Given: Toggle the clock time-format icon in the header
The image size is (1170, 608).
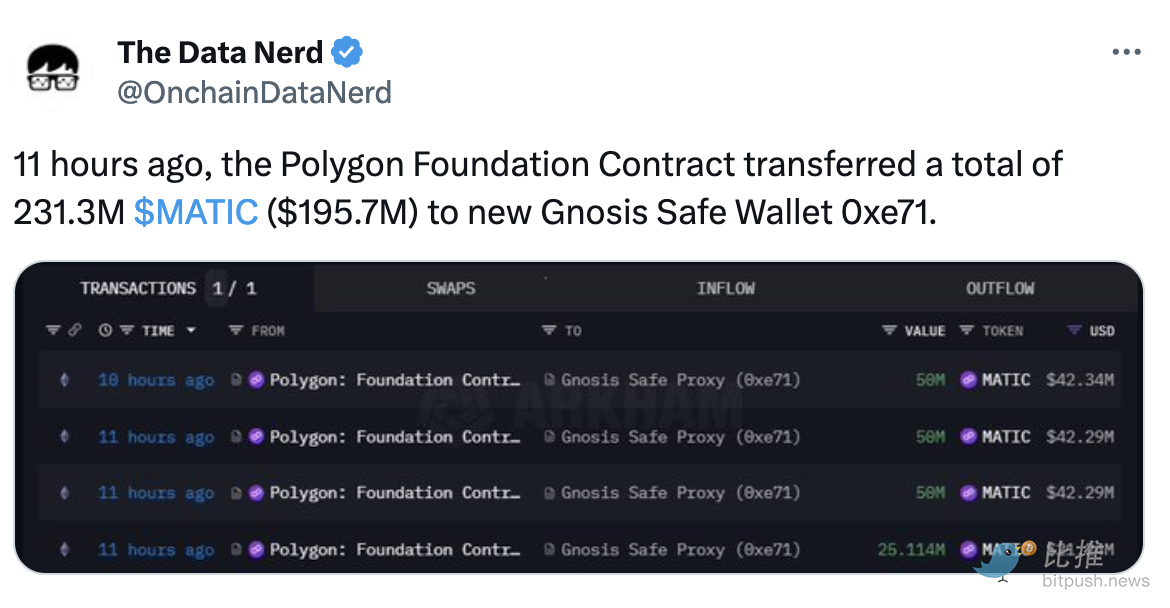Looking at the screenshot, I should tap(106, 331).
